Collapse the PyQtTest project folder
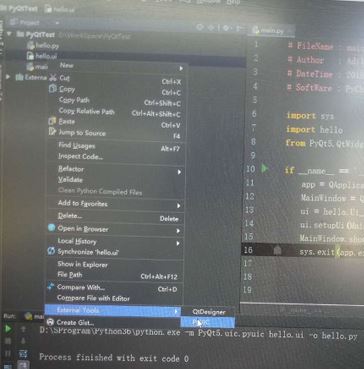Image resolution: width=364 pixels, height=369 pixels. pos(9,34)
